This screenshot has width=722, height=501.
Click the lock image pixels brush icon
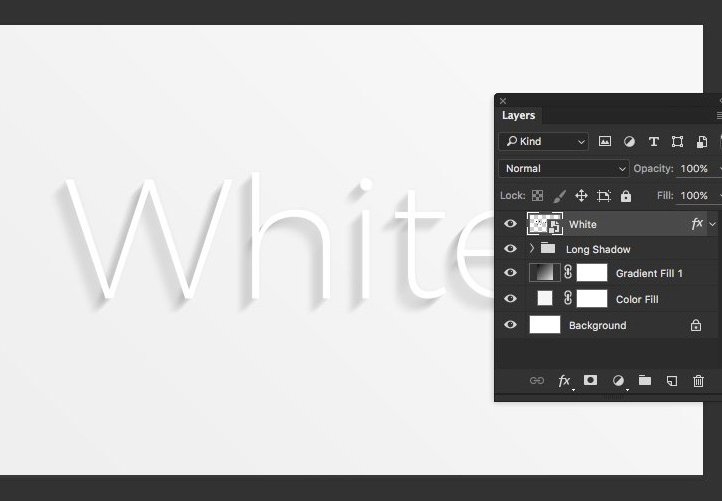(x=559, y=196)
